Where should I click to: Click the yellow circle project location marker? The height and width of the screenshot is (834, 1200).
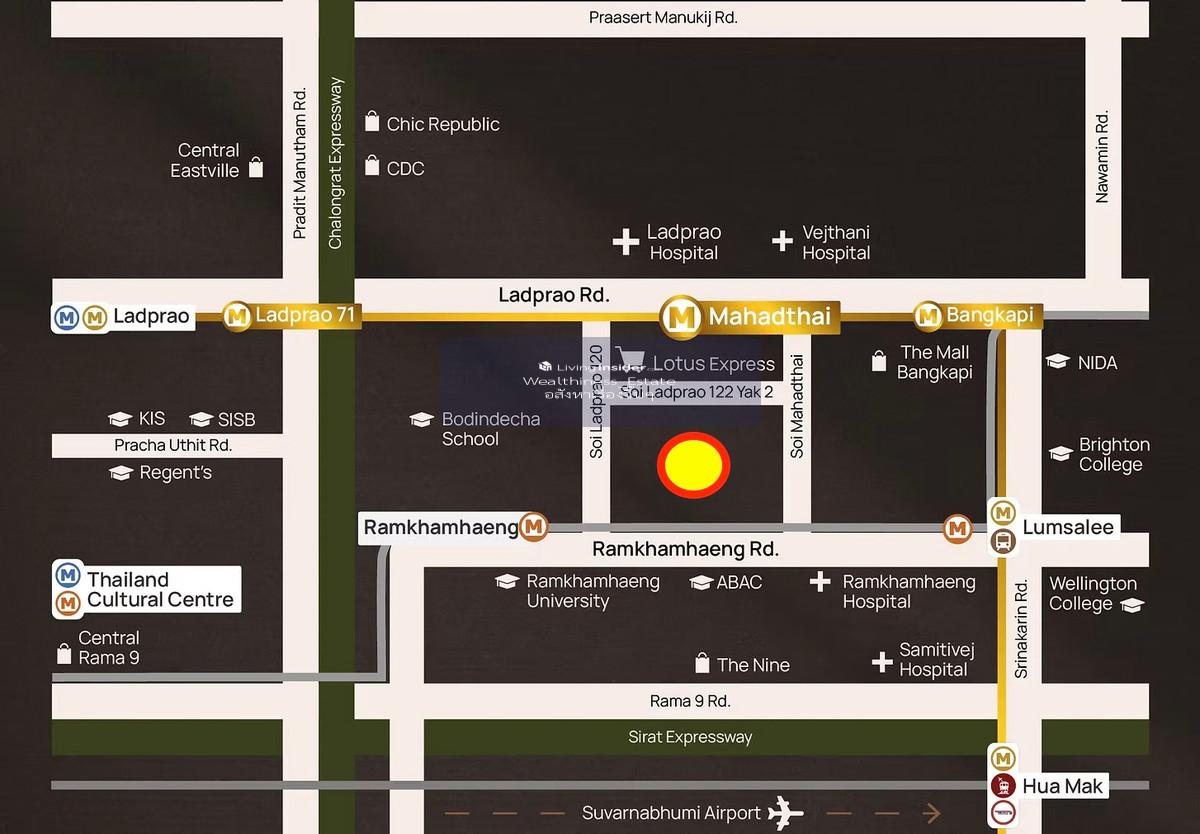[x=693, y=465]
